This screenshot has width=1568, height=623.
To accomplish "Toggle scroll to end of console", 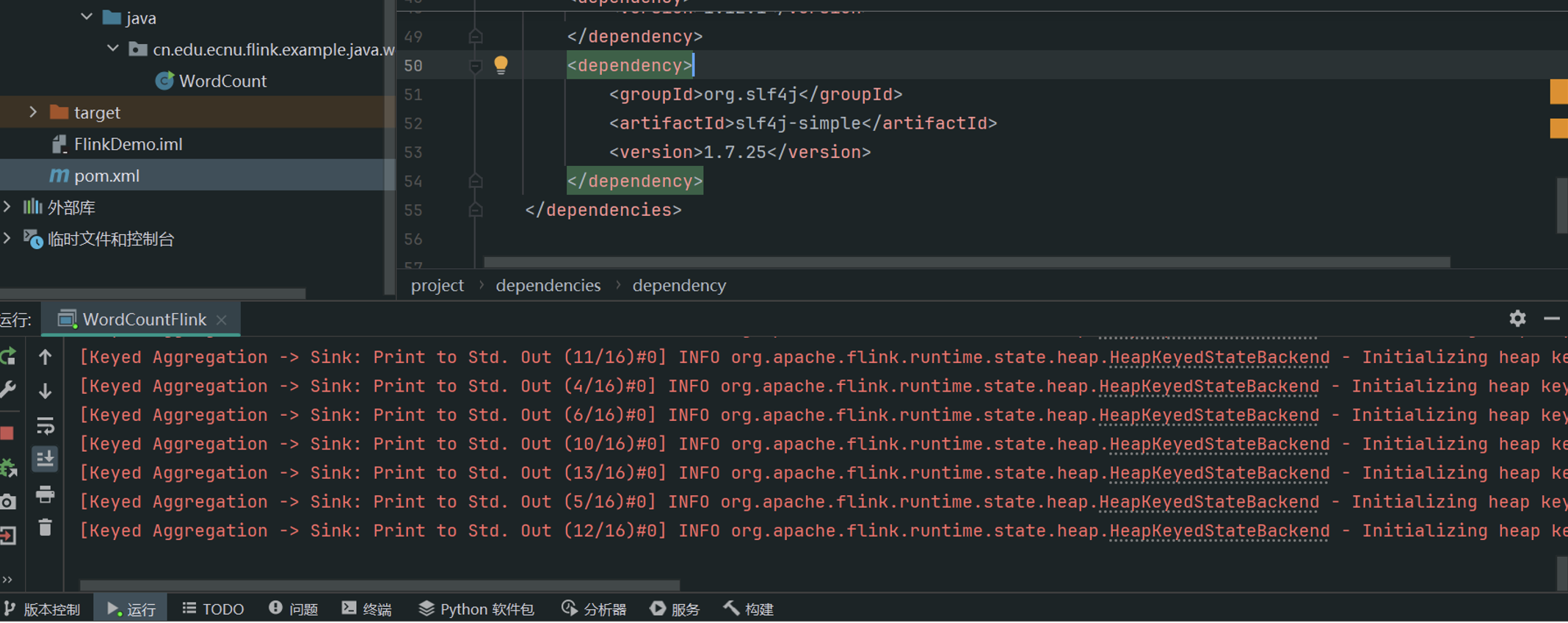I will click(x=46, y=460).
